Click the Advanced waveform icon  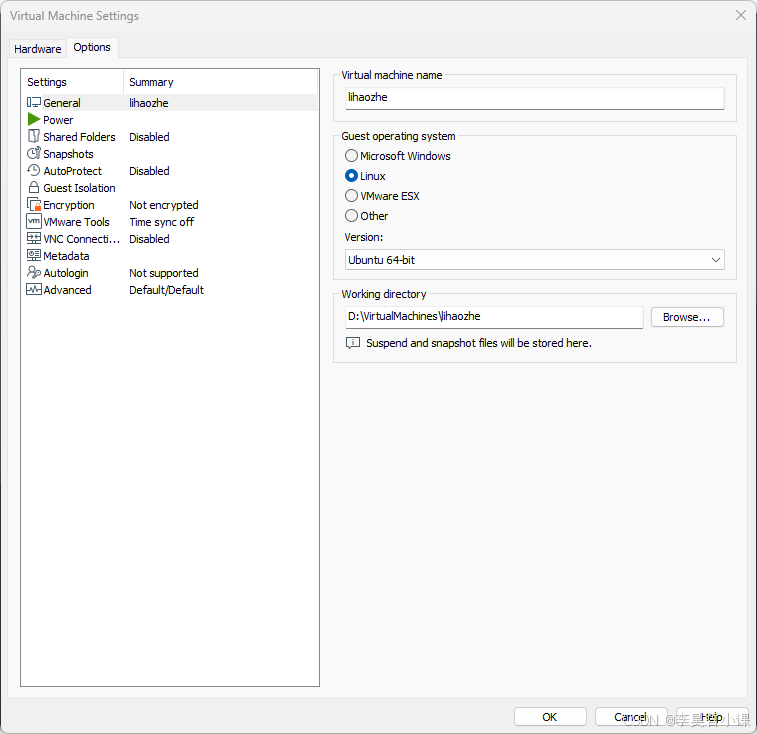click(34, 289)
